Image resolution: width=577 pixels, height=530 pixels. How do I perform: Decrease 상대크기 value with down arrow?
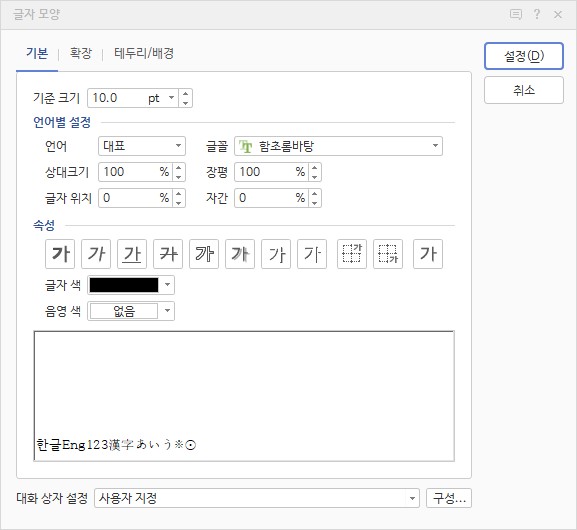pyautogui.click(x=179, y=177)
